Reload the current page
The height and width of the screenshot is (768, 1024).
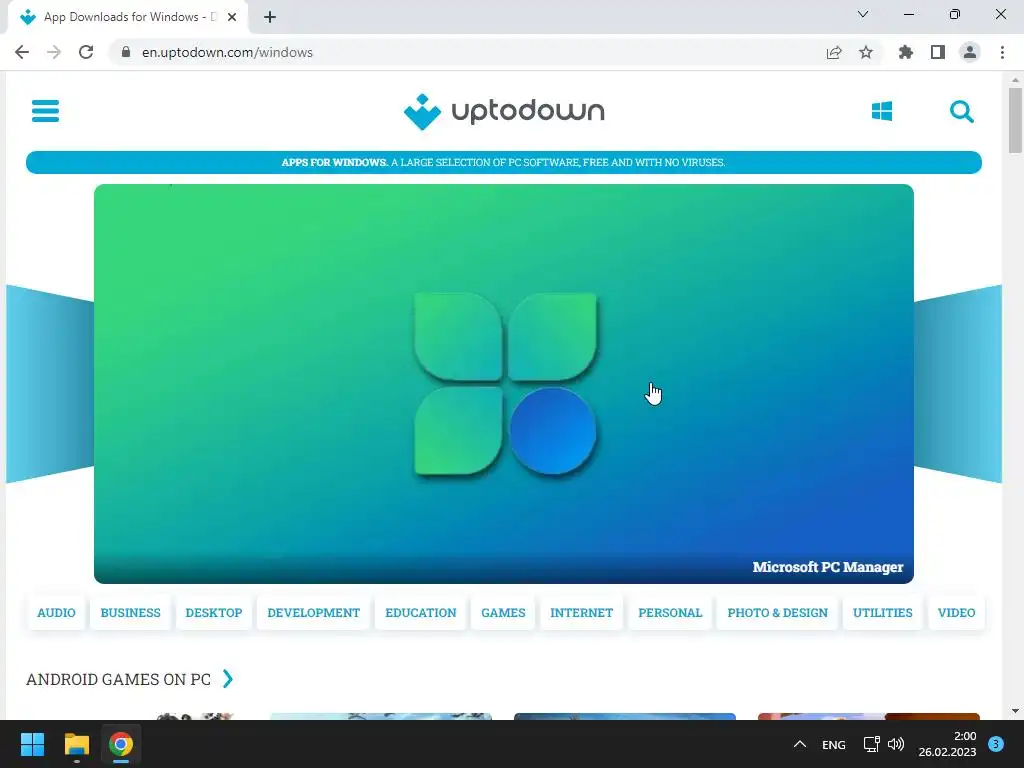coord(86,52)
